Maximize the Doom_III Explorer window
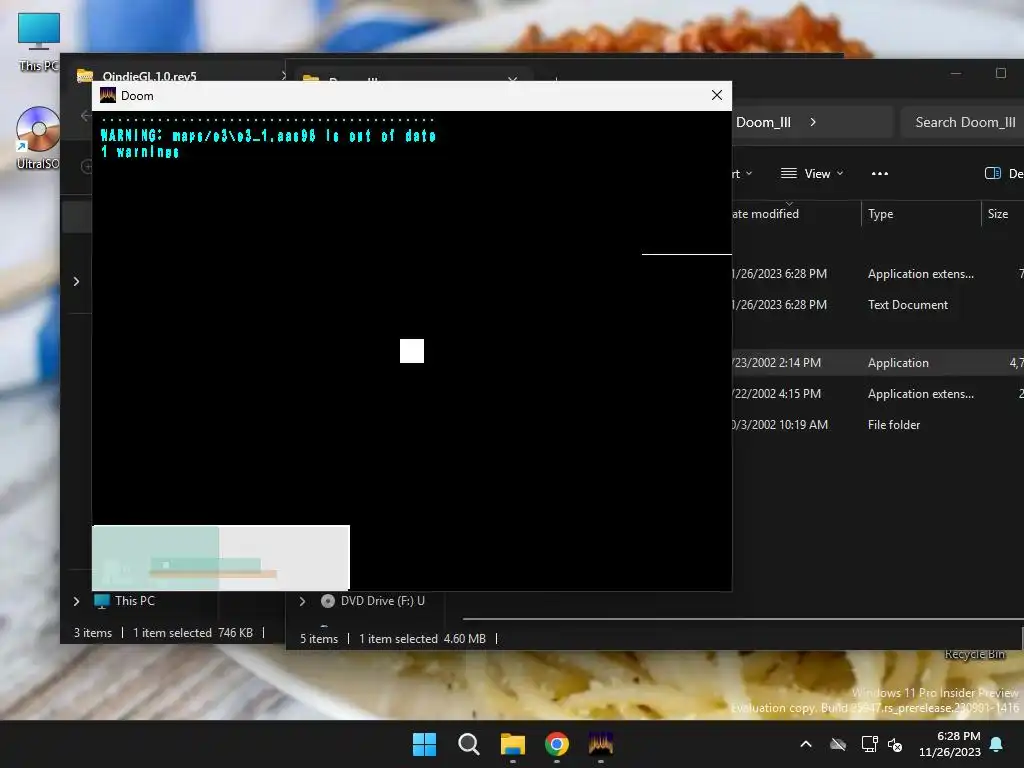This screenshot has height=768, width=1024. tap(1000, 73)
